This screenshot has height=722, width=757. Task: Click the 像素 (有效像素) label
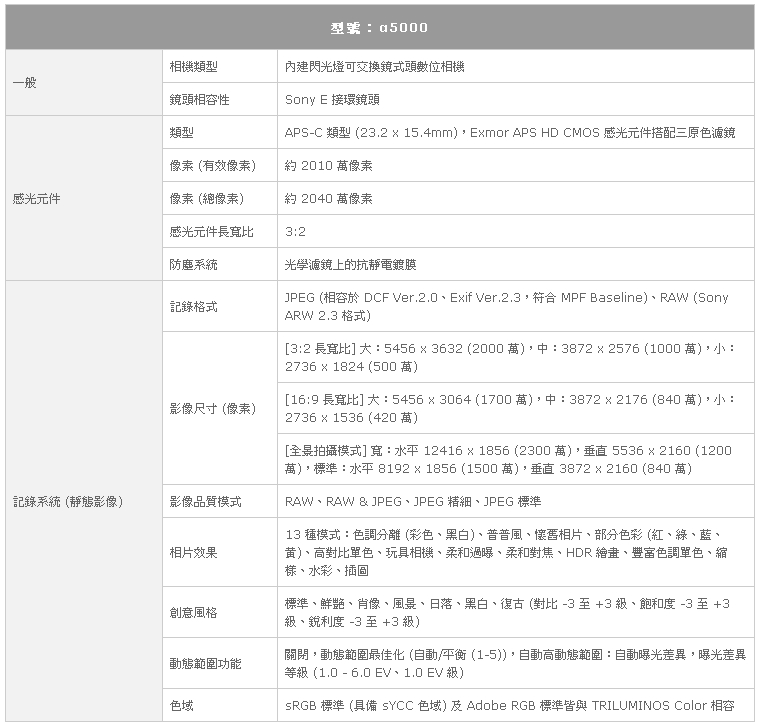pos(212,166)
